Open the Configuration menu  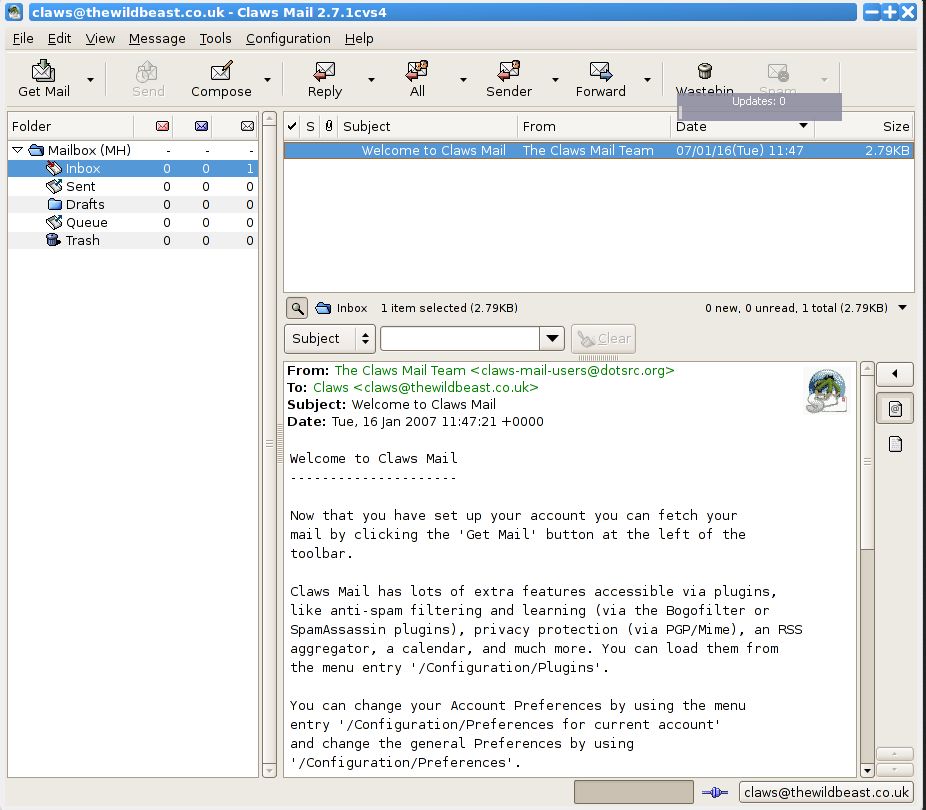[x=288, y=38]
